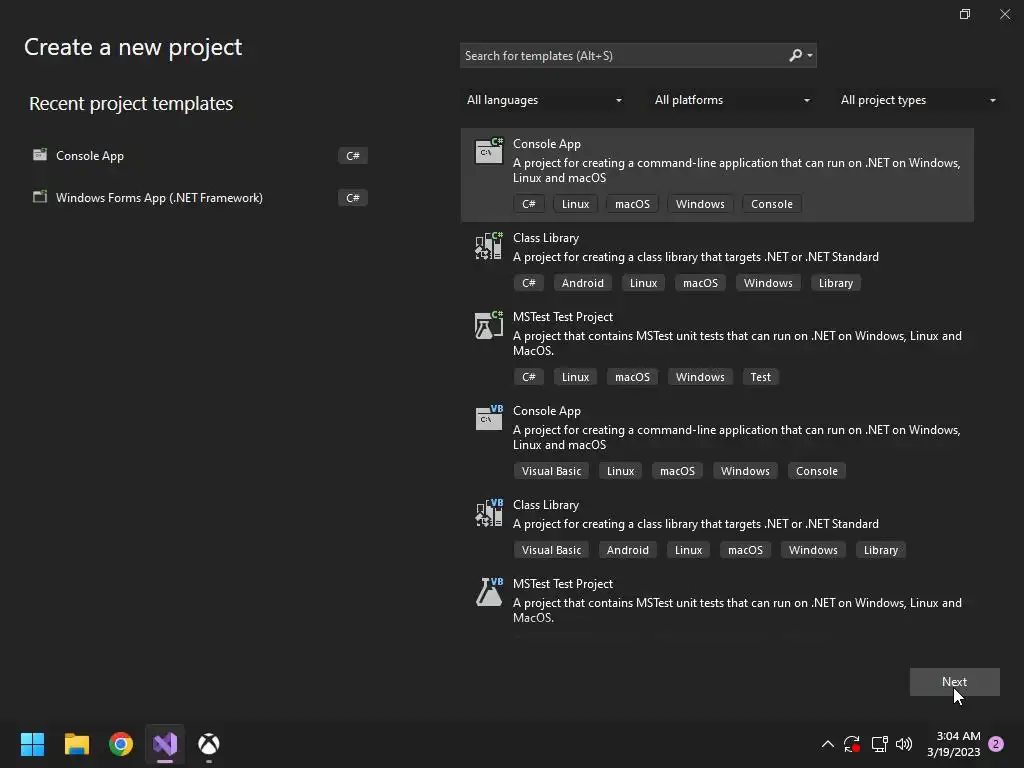Open the All platforms dropdown
The width and height of the screenshot is (1024, 768).
[x=731, y=100]
